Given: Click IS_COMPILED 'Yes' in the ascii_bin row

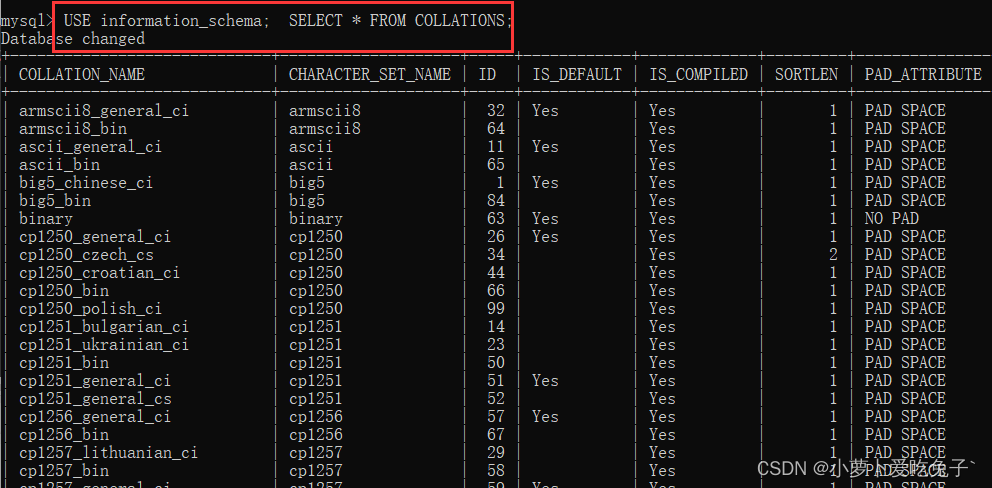Looking at the screenshot, I should pos(662,165).
